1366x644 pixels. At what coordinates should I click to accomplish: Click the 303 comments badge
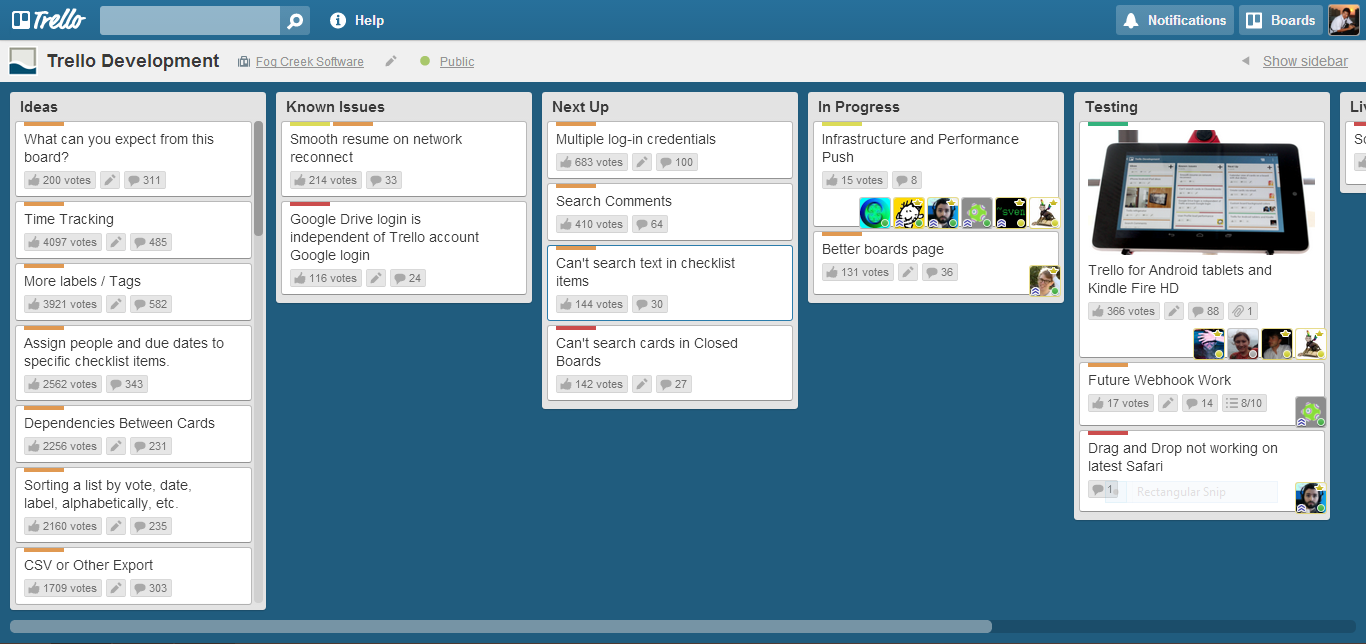coord(150,588)
